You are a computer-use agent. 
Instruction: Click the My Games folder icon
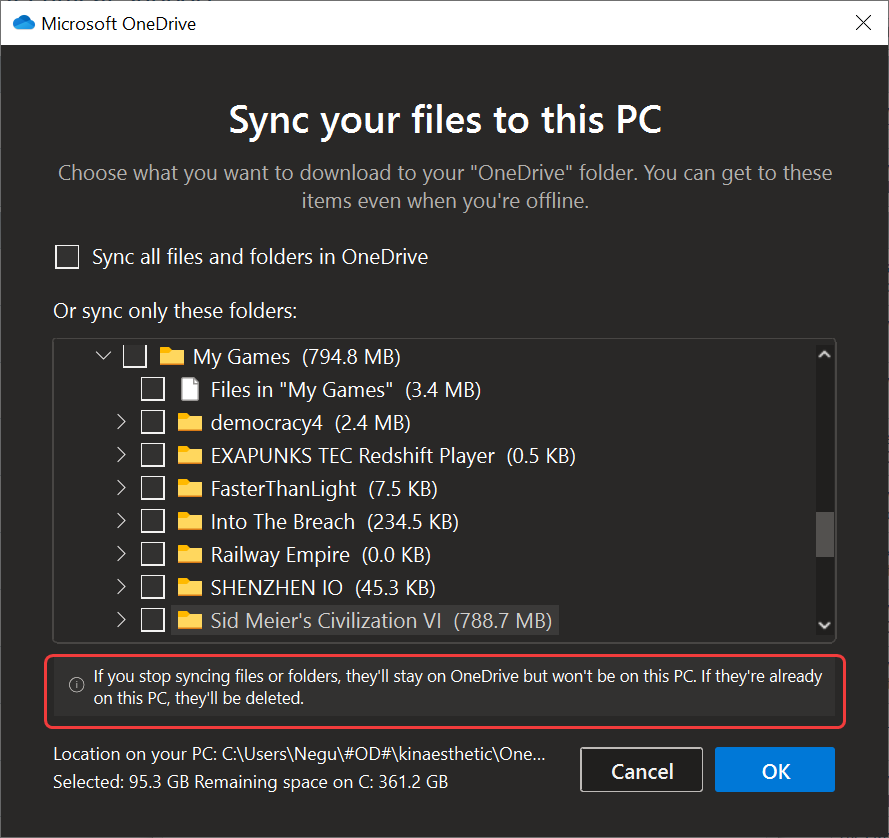pyautogui.click(x=172, y=357)
